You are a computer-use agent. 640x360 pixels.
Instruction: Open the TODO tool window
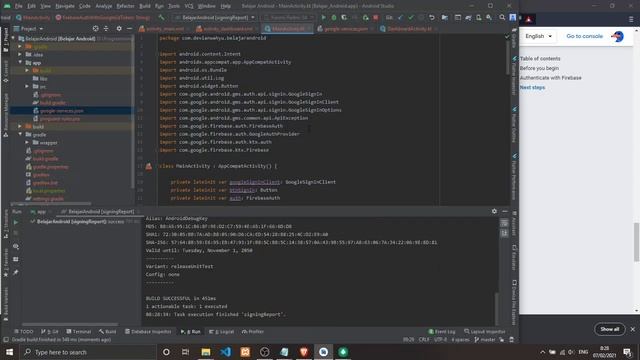[24, 331]
